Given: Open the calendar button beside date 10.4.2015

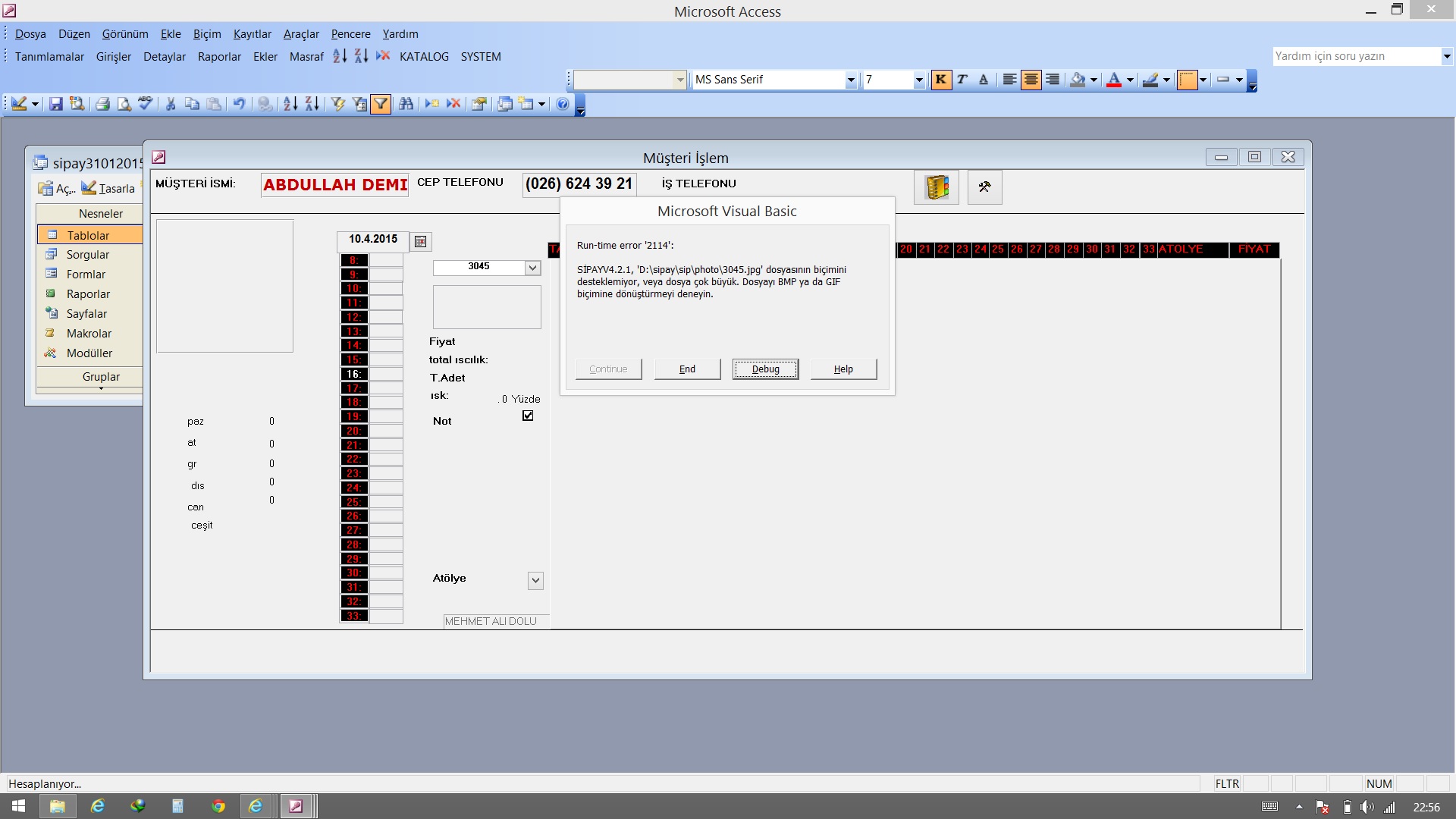Looking at the screenshot, I should [421, 242].
